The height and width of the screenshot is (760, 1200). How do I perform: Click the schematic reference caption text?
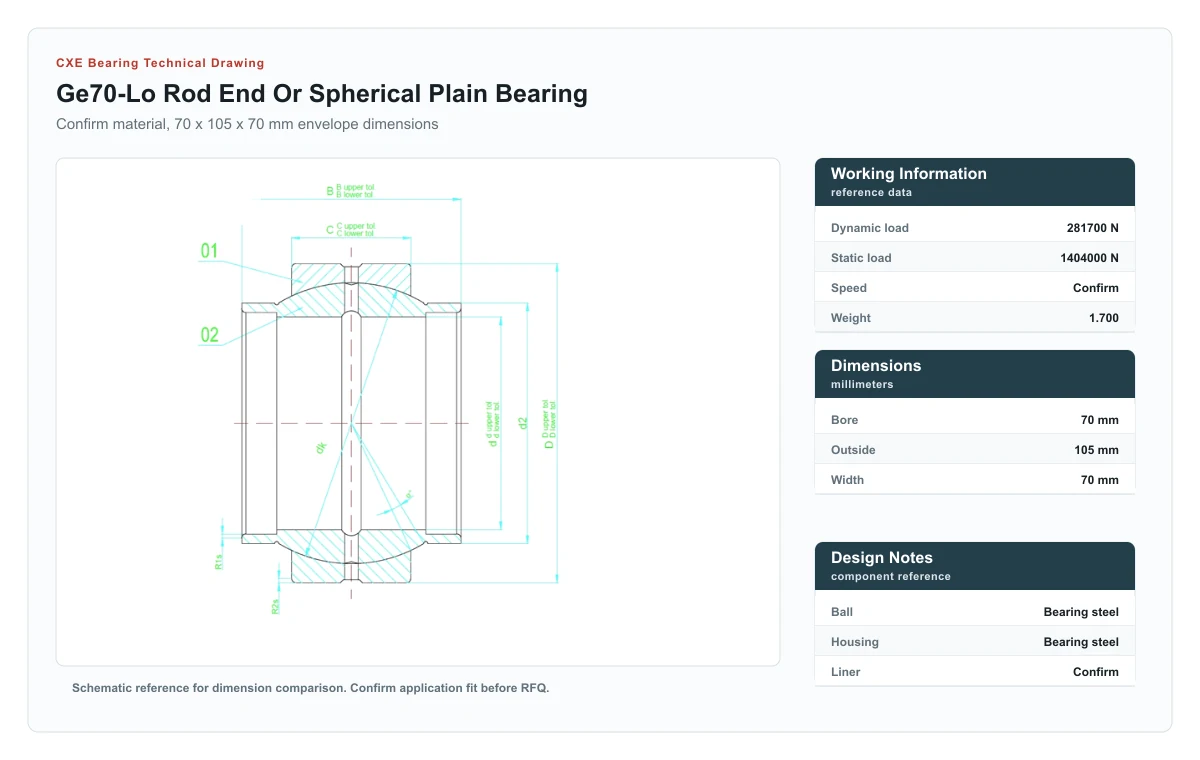coord(311,688)
